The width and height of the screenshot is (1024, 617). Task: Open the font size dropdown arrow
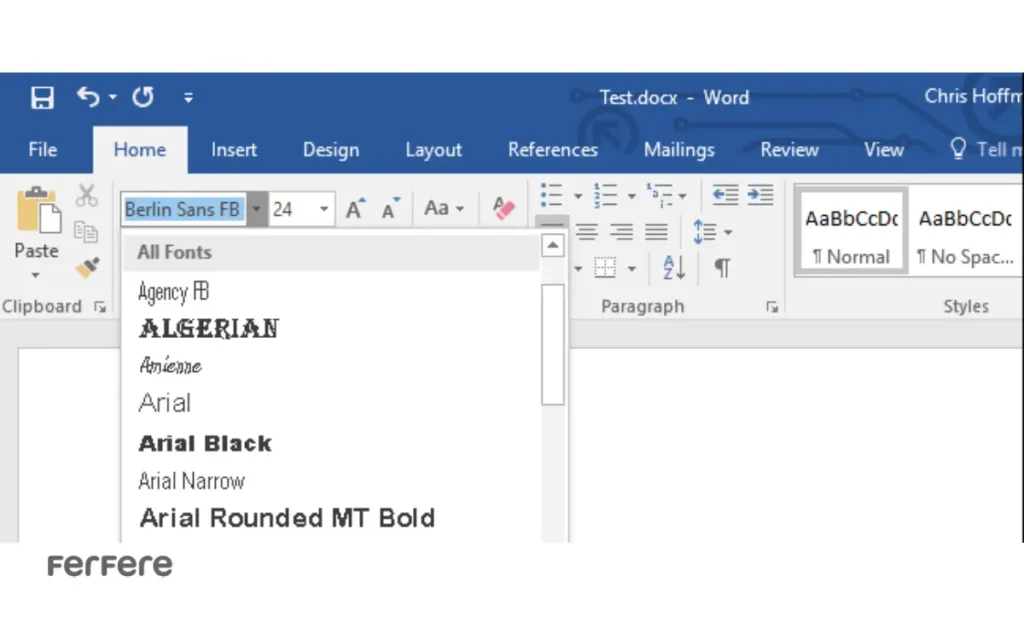point(324,209)
